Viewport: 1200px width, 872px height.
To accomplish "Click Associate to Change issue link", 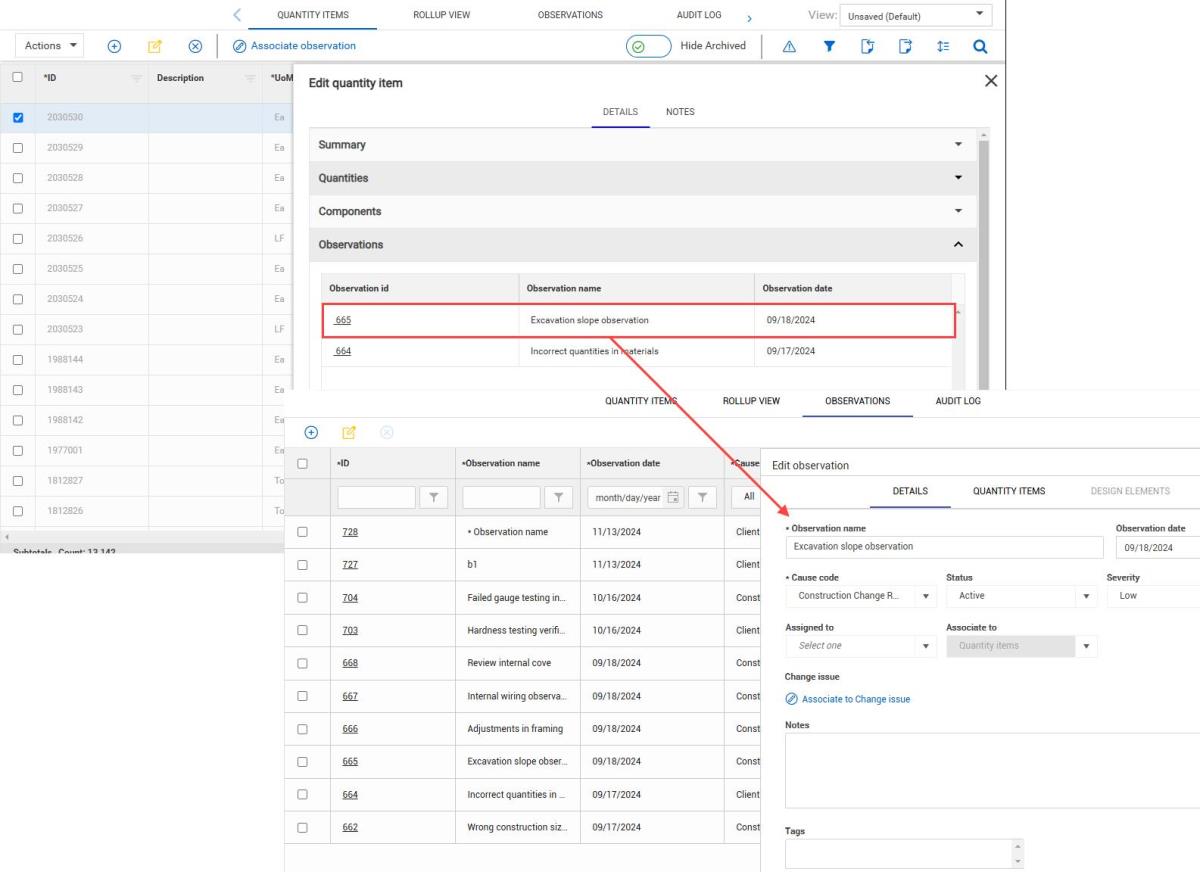I will (855, 699).
